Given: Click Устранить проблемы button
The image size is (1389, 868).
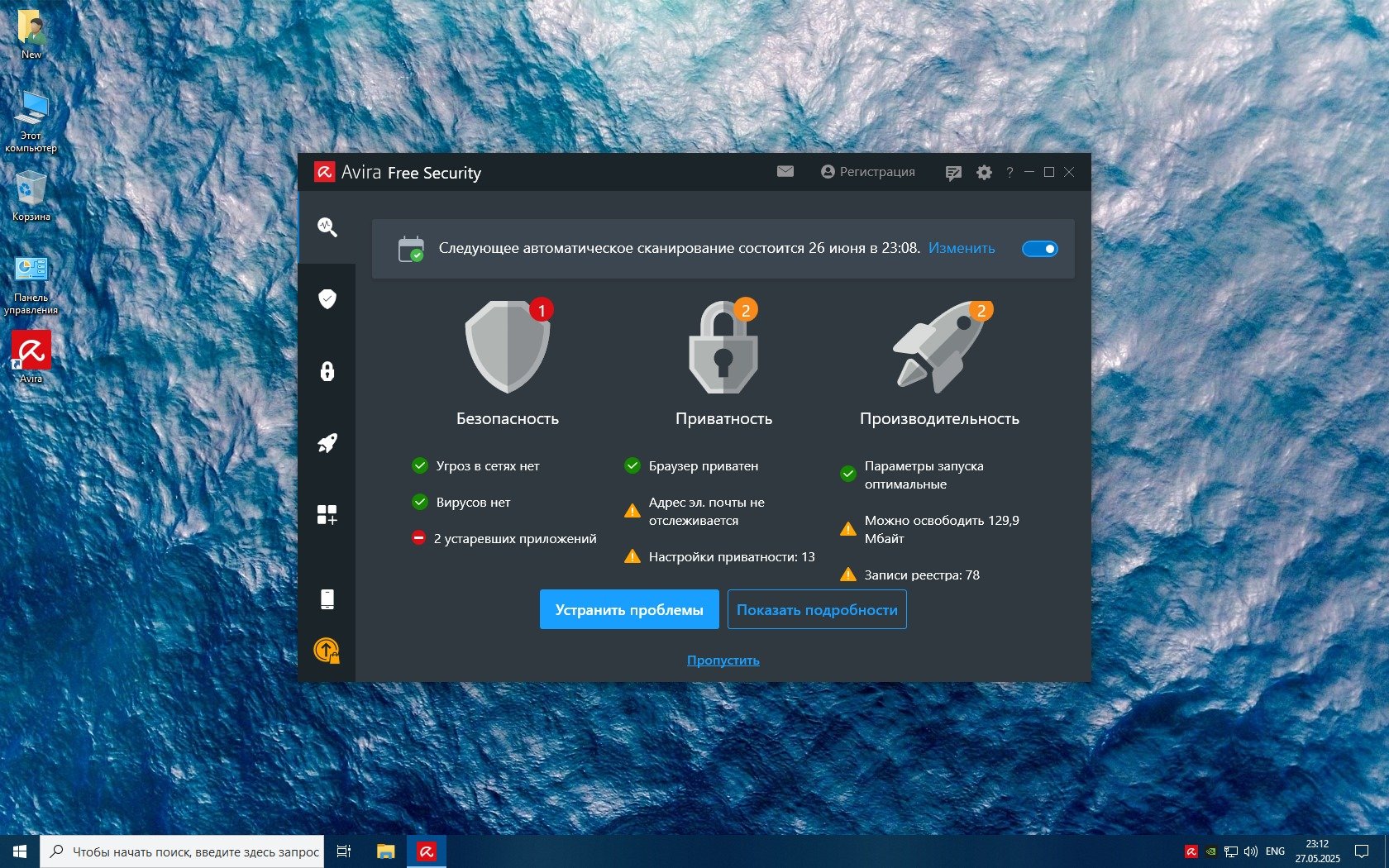Looking at the screenshot, I should 629,609.
